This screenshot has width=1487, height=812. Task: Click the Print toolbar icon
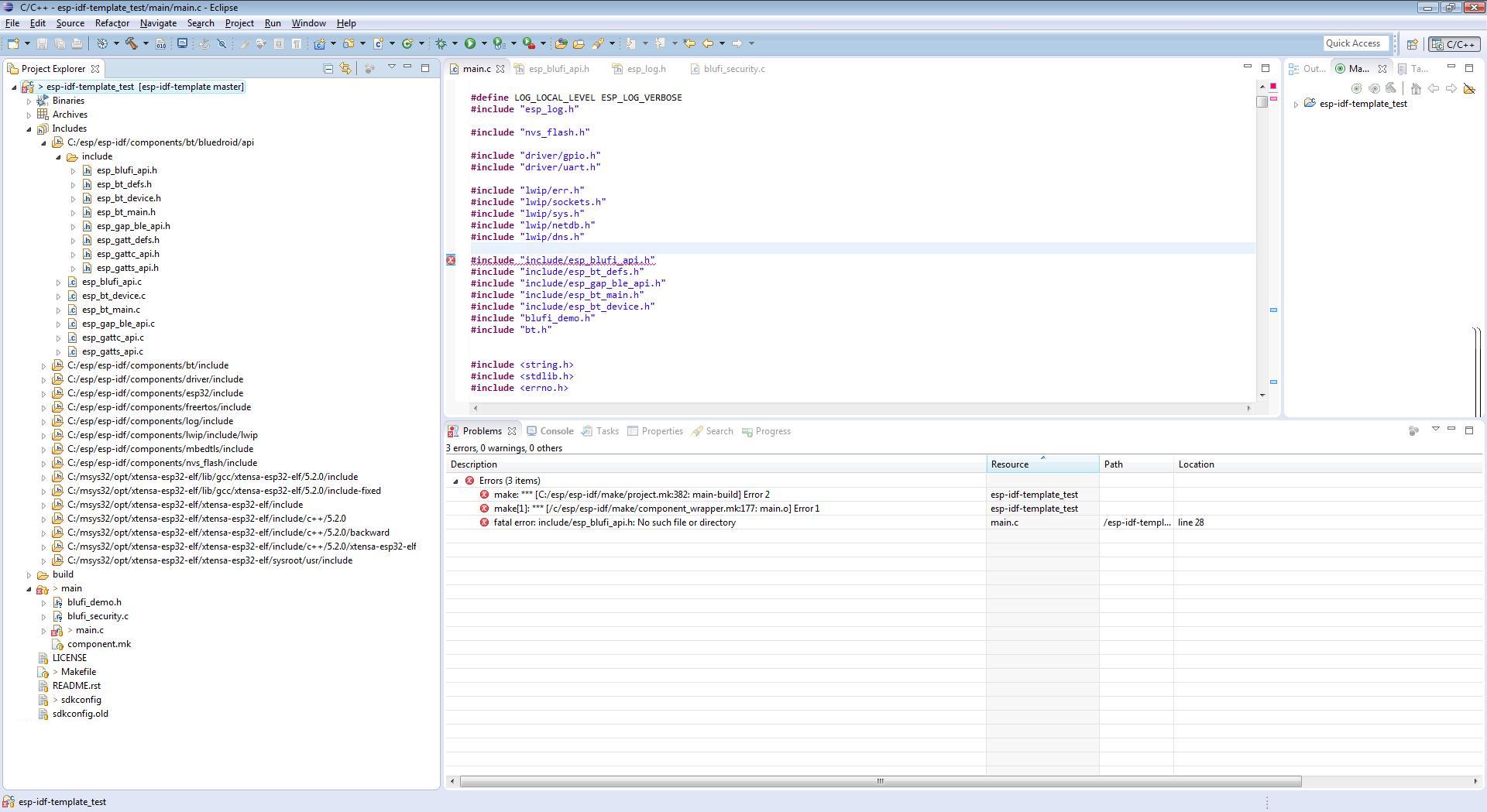[x=77, y=43]
